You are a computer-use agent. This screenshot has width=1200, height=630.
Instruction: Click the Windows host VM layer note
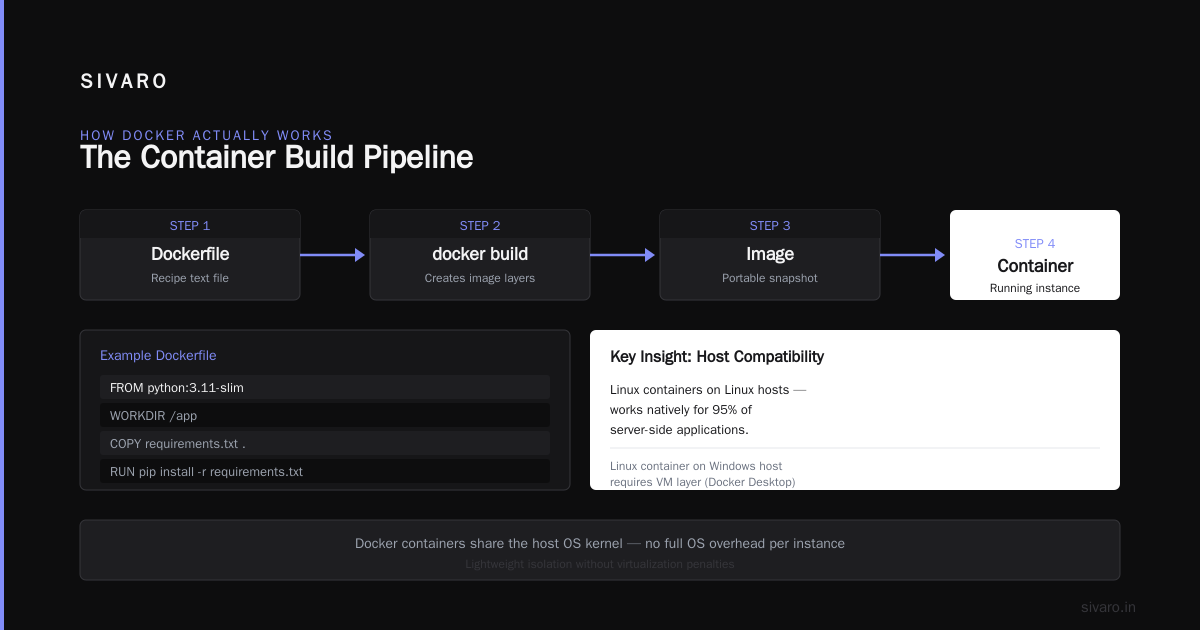pos(703,474)
